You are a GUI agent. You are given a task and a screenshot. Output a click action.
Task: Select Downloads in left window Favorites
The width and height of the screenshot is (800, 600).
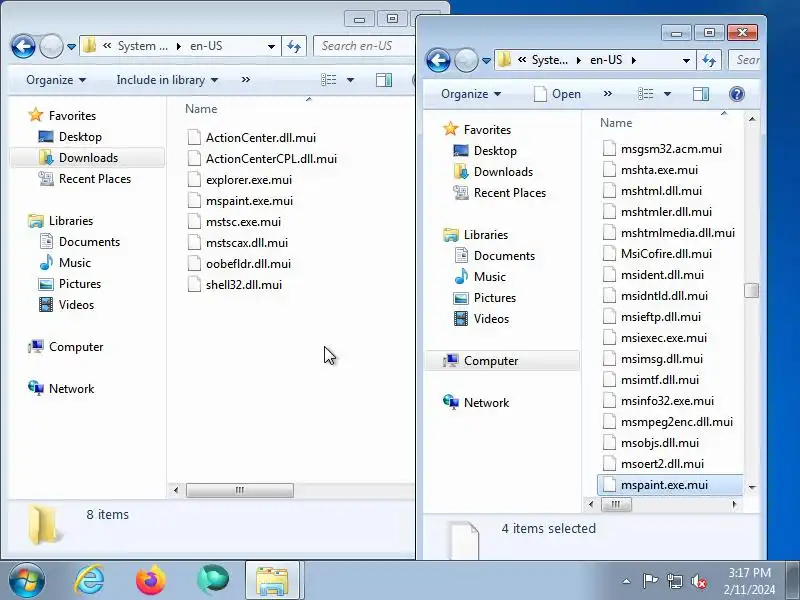(x=88, y=158)
